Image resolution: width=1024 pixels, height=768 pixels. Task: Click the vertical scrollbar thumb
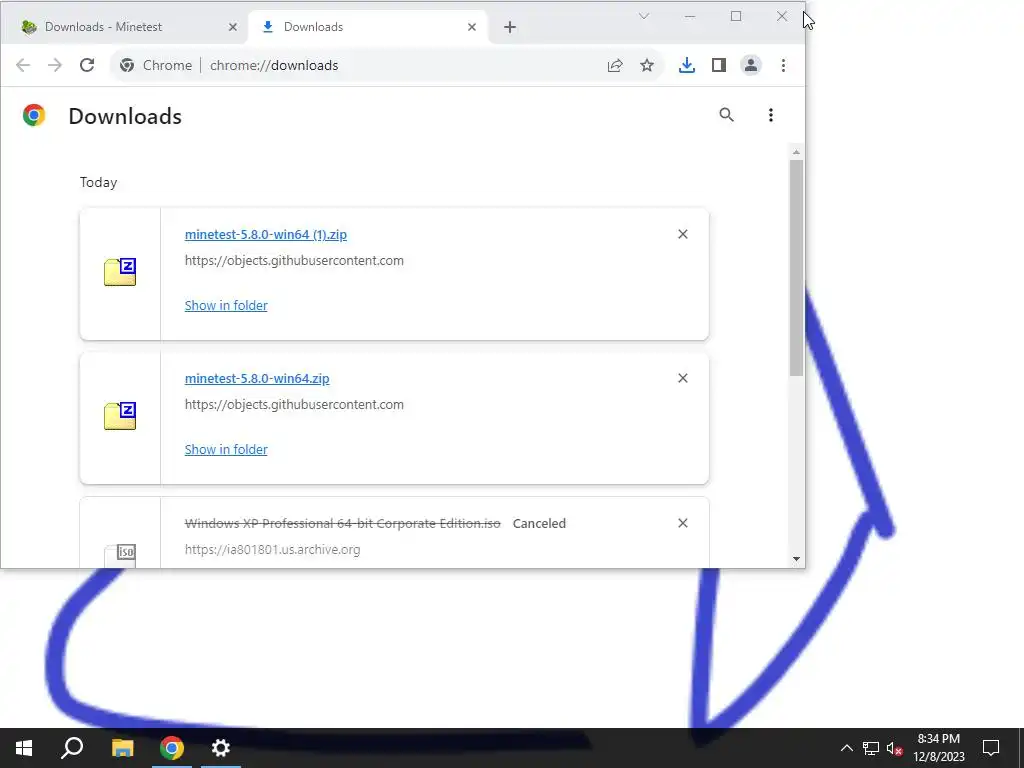[796, 268]
